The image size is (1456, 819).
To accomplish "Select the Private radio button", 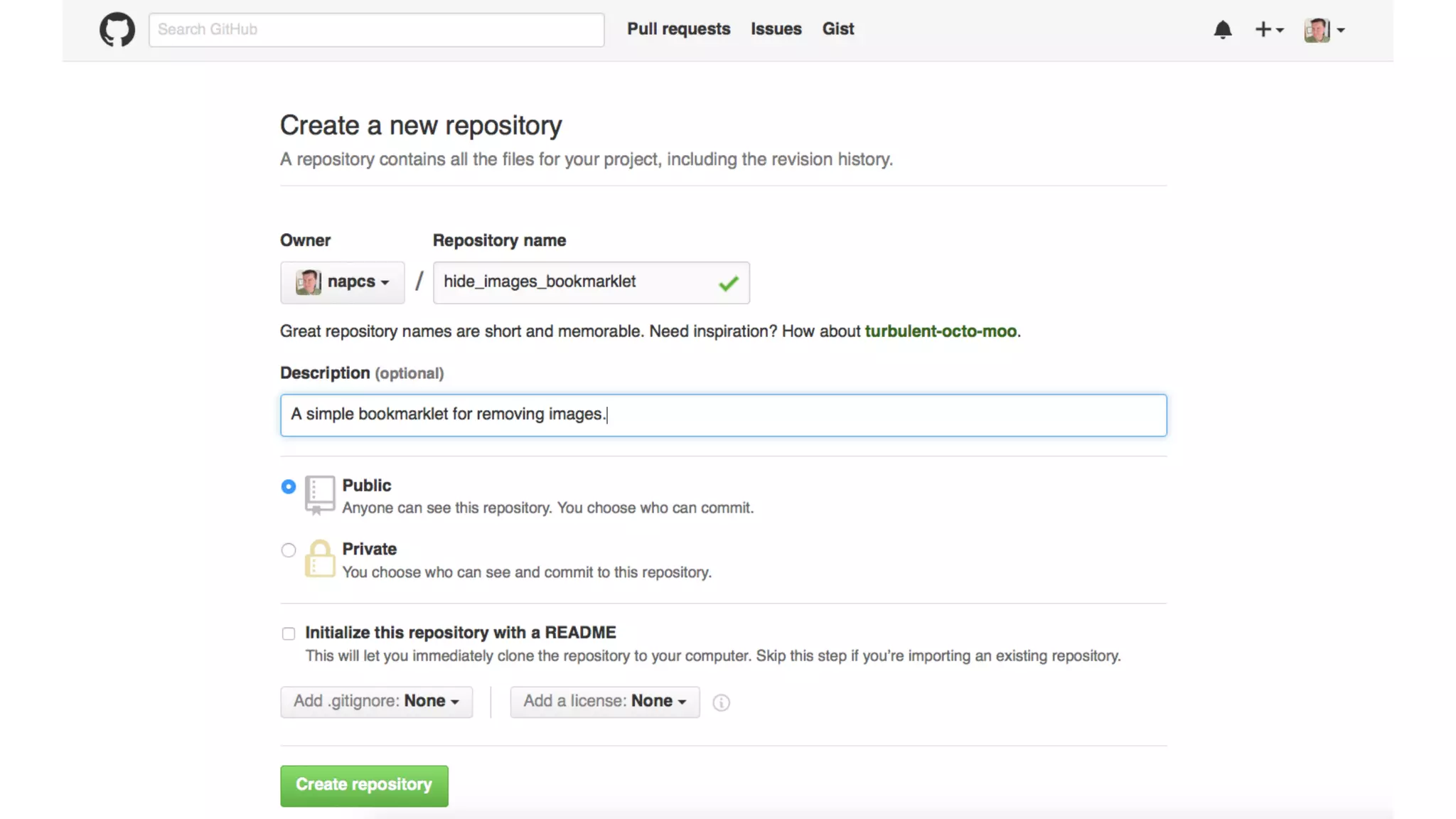I will tap(288, 550).
